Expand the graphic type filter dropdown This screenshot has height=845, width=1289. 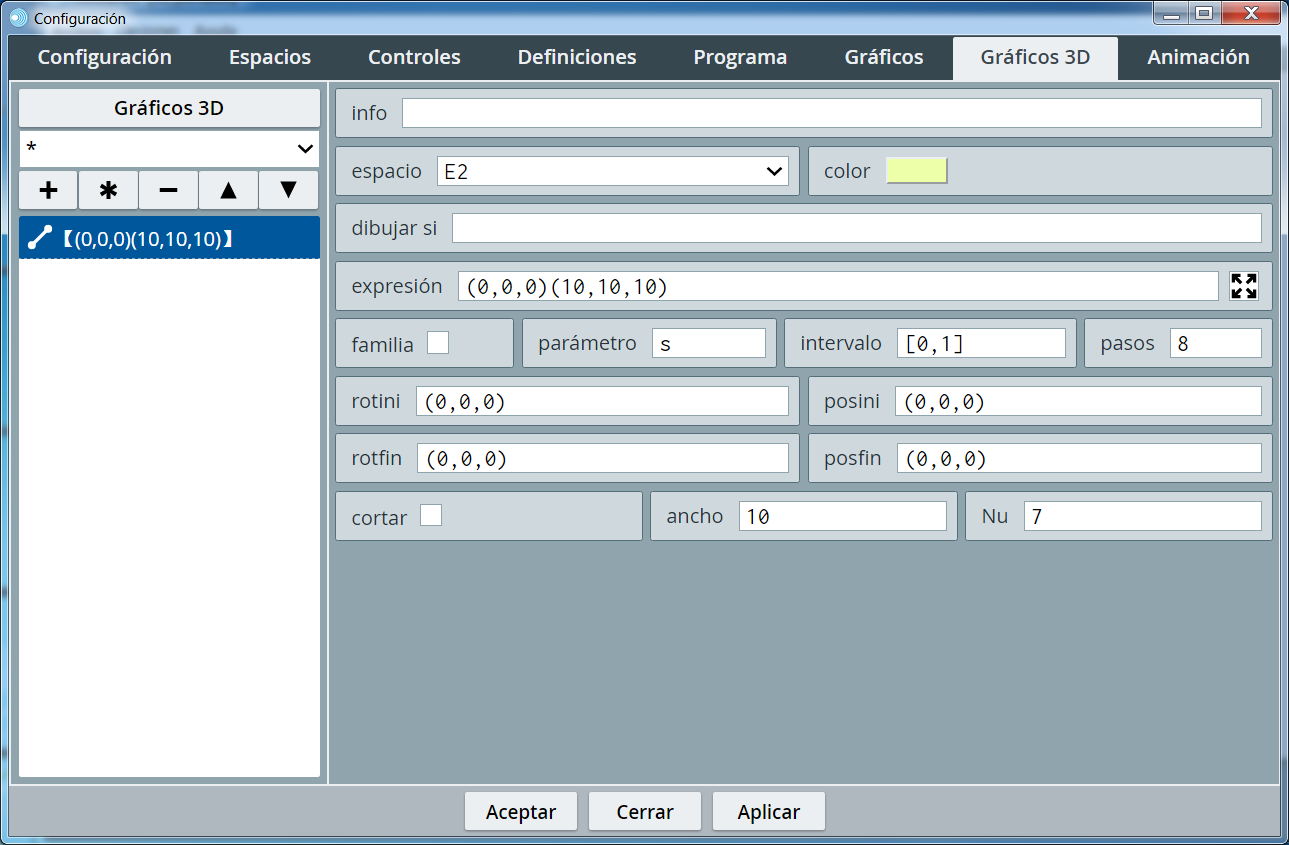169,149
